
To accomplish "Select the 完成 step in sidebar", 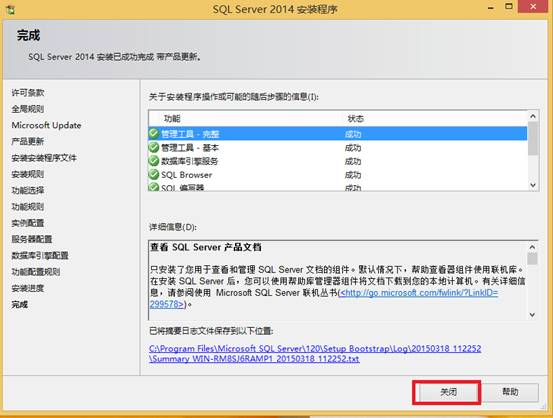I will tap(20, 304).
